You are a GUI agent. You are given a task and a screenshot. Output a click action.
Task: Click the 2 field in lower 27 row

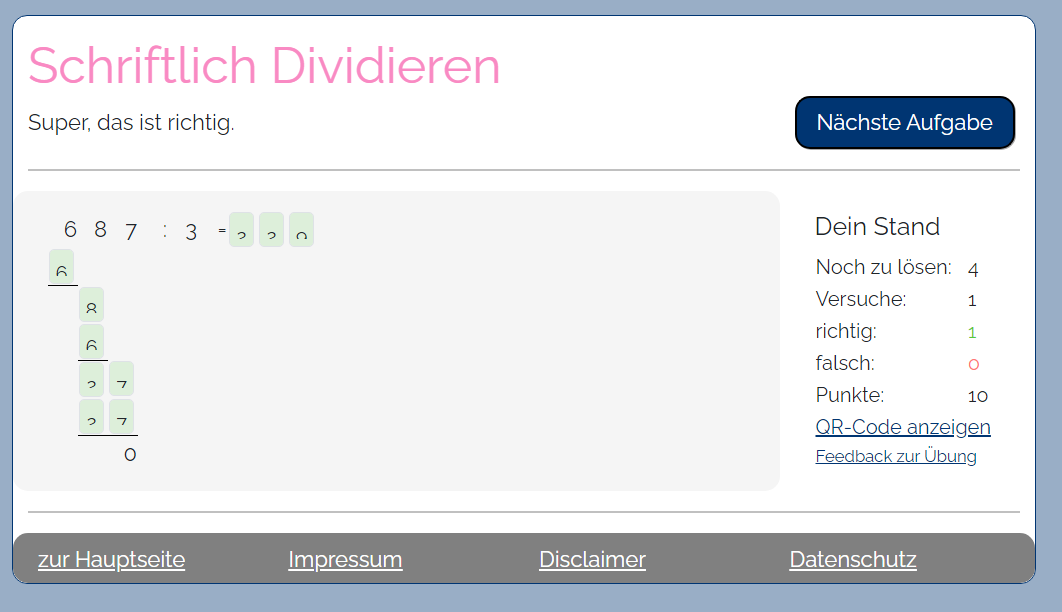coord(91,417)
